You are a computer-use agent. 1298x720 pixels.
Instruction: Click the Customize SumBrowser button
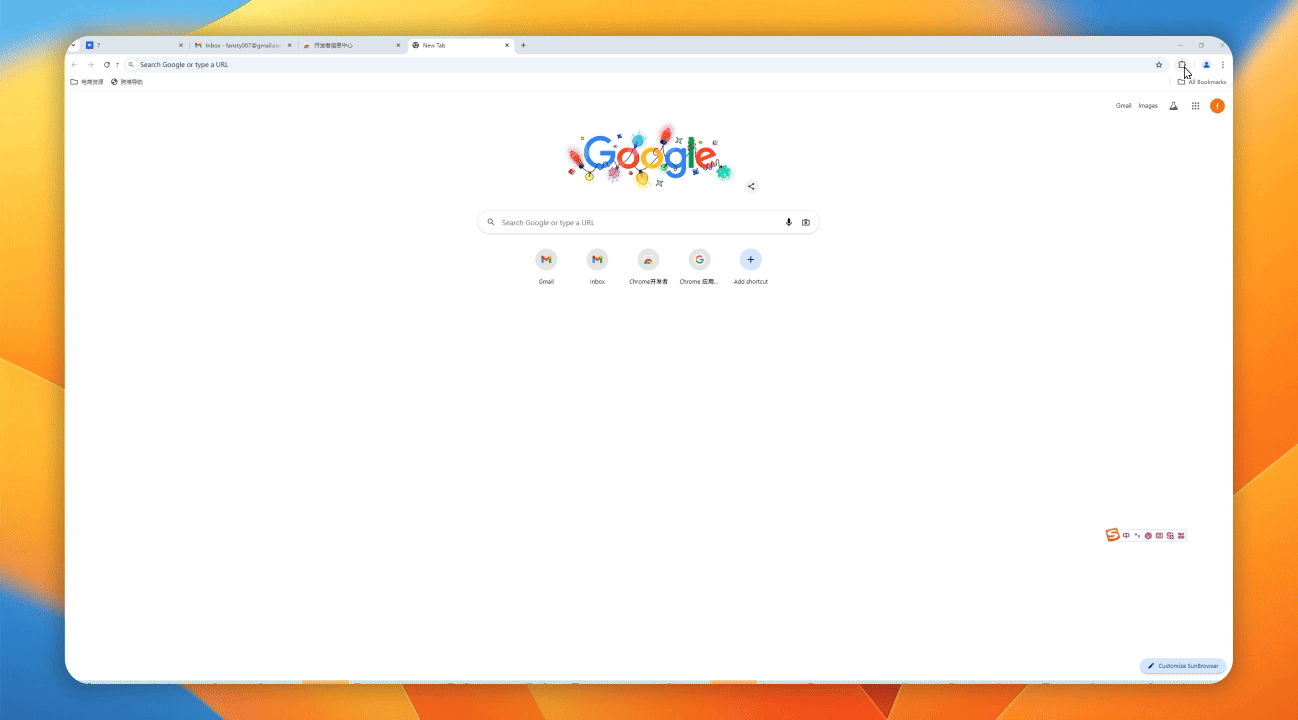1182,665
